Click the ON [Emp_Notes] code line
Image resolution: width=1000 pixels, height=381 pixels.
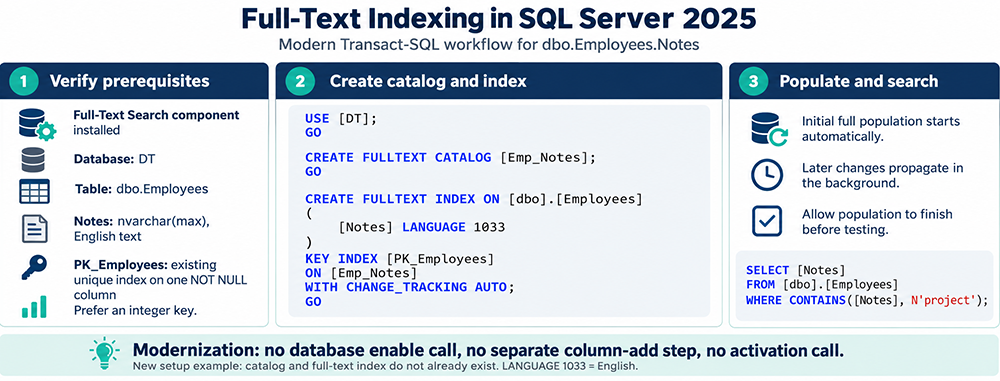coord(361,273)
